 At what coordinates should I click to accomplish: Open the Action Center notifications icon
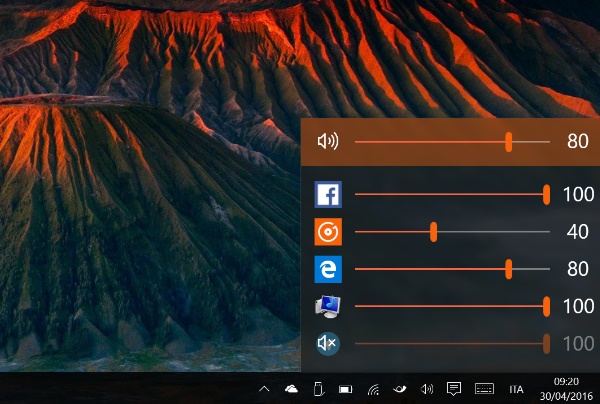pyautogui.click(x=454, y=389)
